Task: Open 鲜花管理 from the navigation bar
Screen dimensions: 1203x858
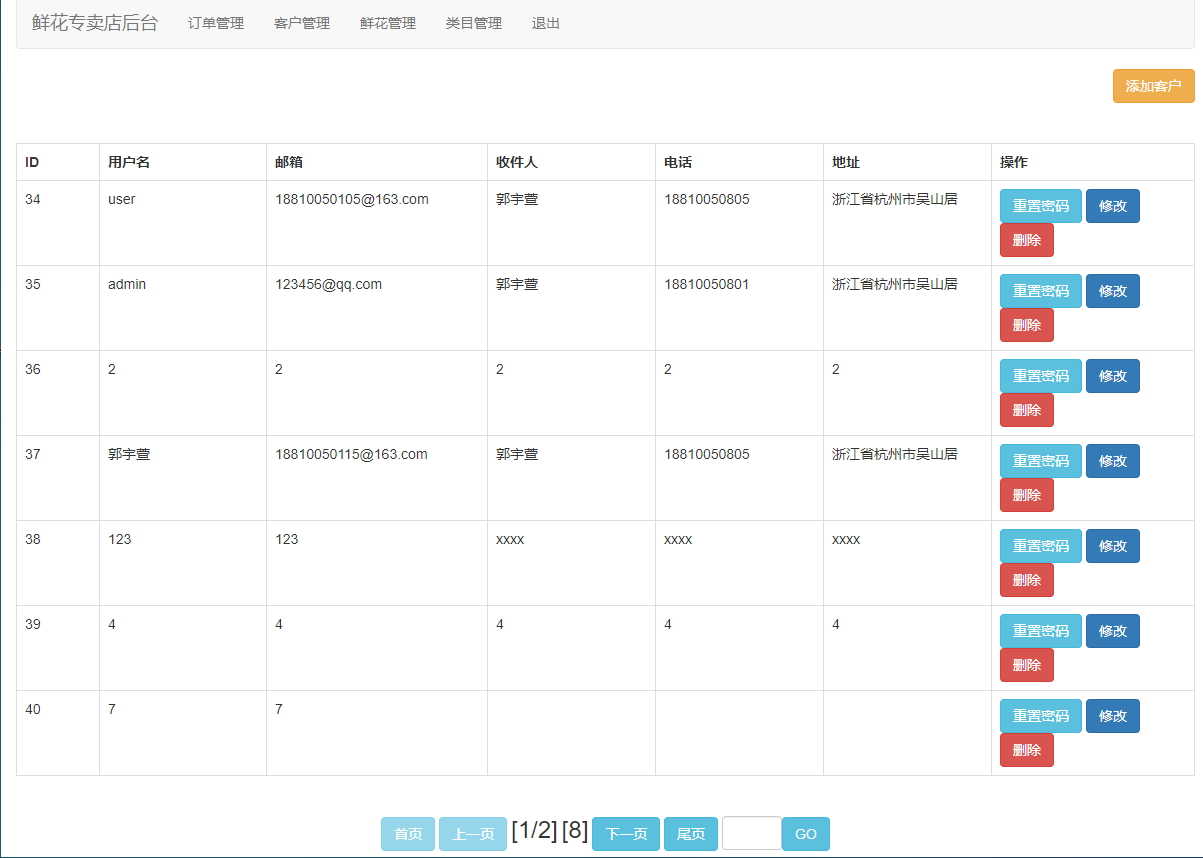Action: 387,23
